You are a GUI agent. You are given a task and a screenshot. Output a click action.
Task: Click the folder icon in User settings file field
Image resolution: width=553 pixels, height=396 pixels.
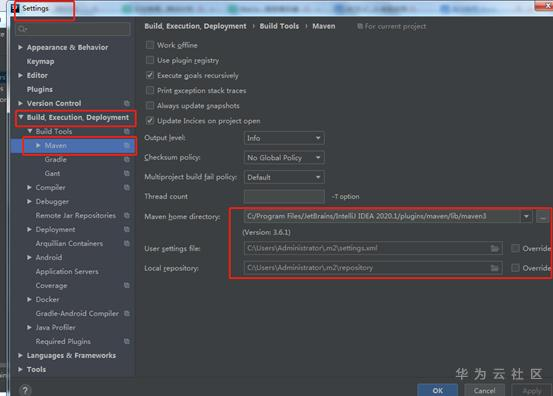(495, 248)
